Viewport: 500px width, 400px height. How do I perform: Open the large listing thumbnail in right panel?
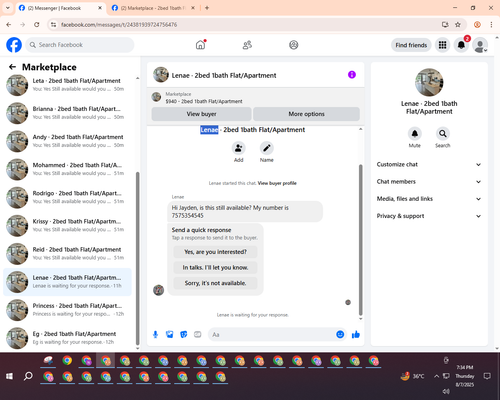(x=429, y=82)
